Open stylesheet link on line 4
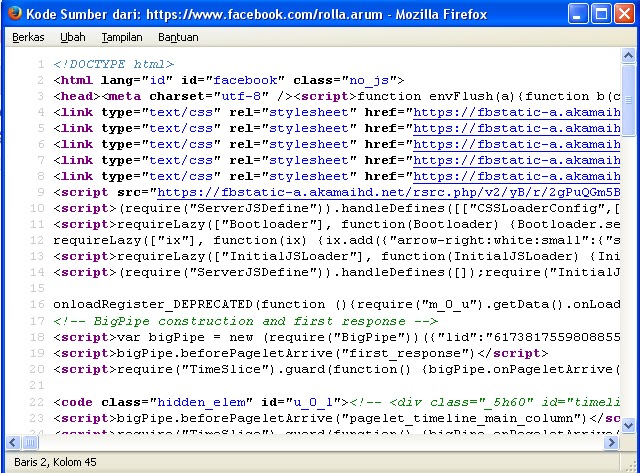The width and height of the screenshot is (640, 473). coord(516,112)
